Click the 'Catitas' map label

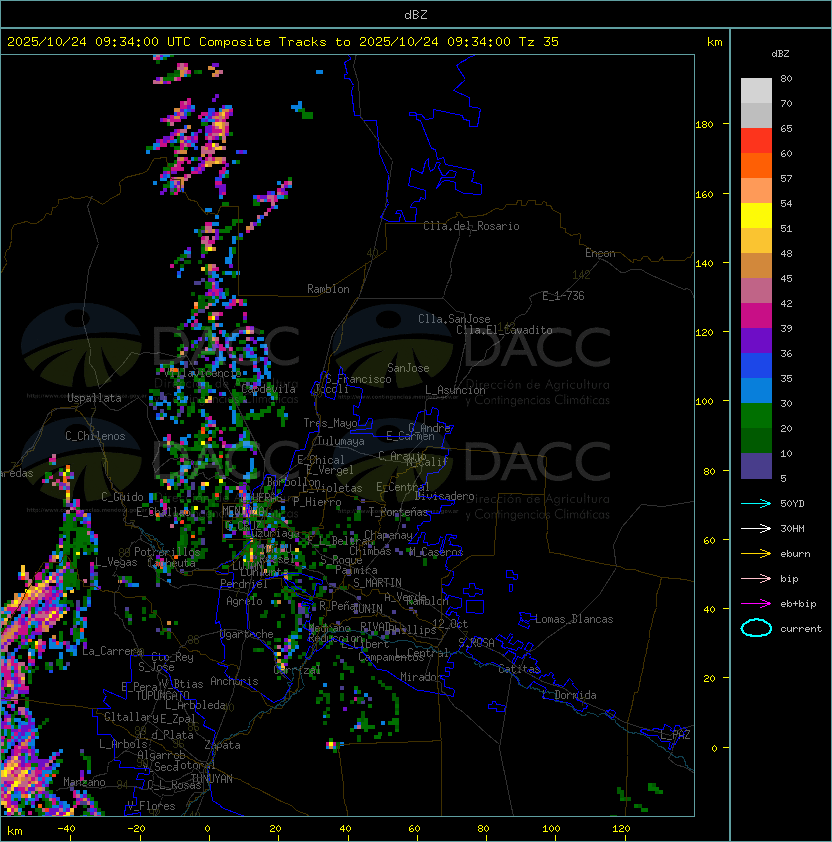click(x=519, y=669)
